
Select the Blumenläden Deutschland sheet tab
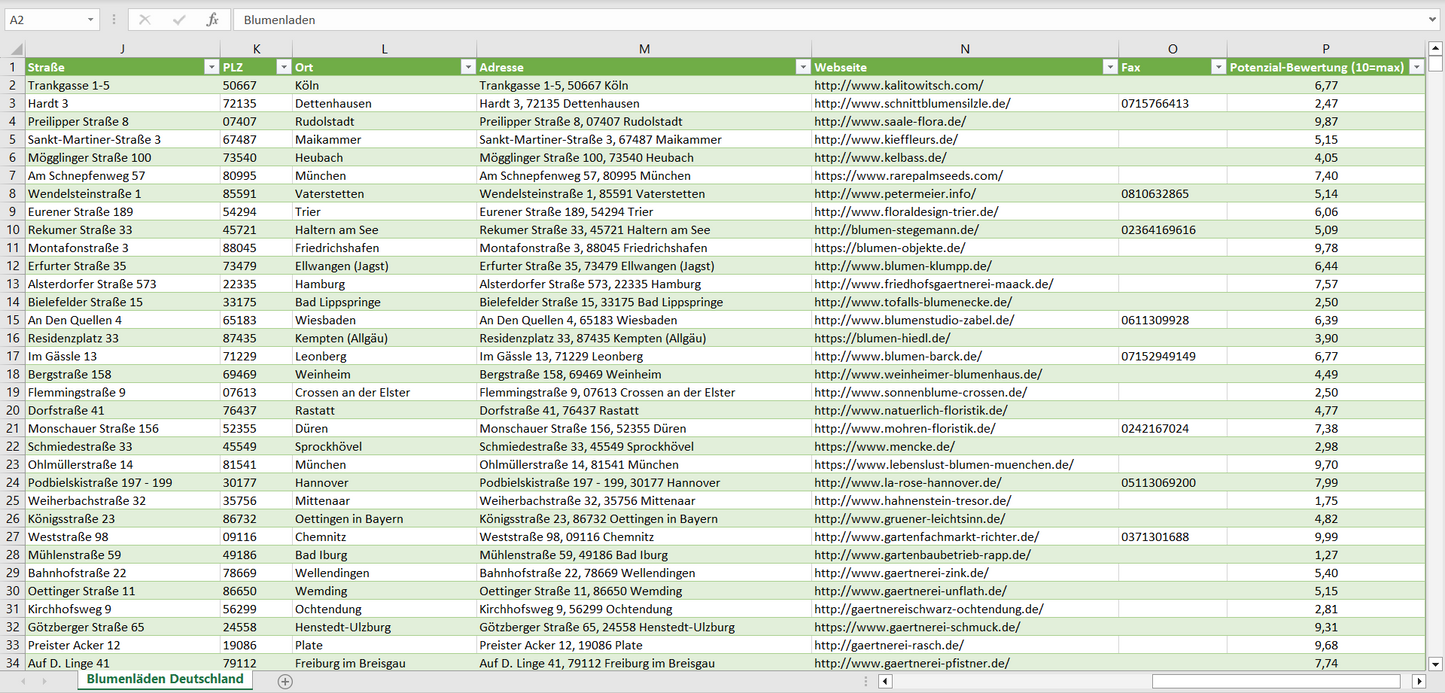[165, 679]
